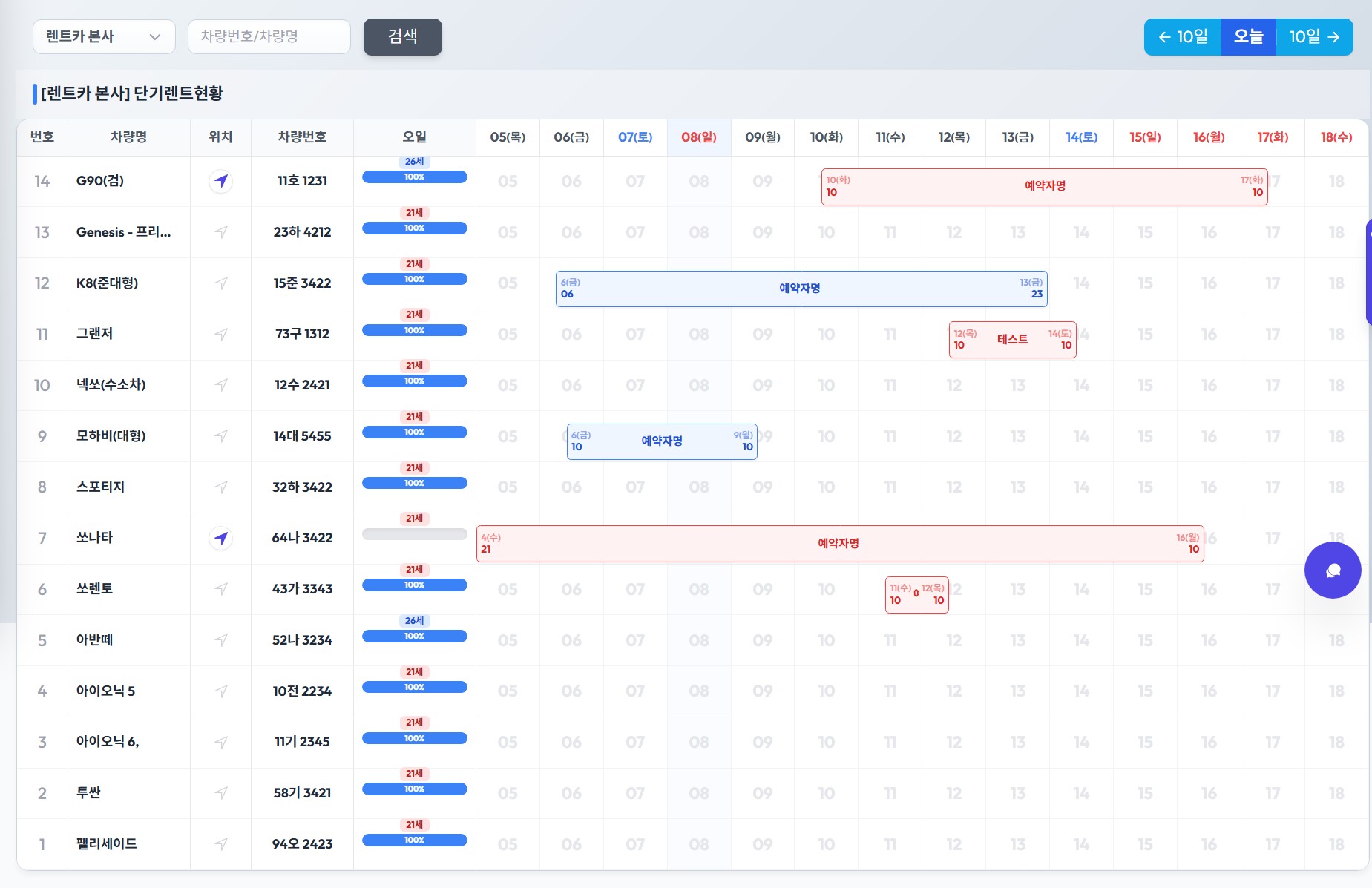This screenshot has width=1372, height=888.
Task: Click the G90 fuel level bar
Action: [414, 177]
